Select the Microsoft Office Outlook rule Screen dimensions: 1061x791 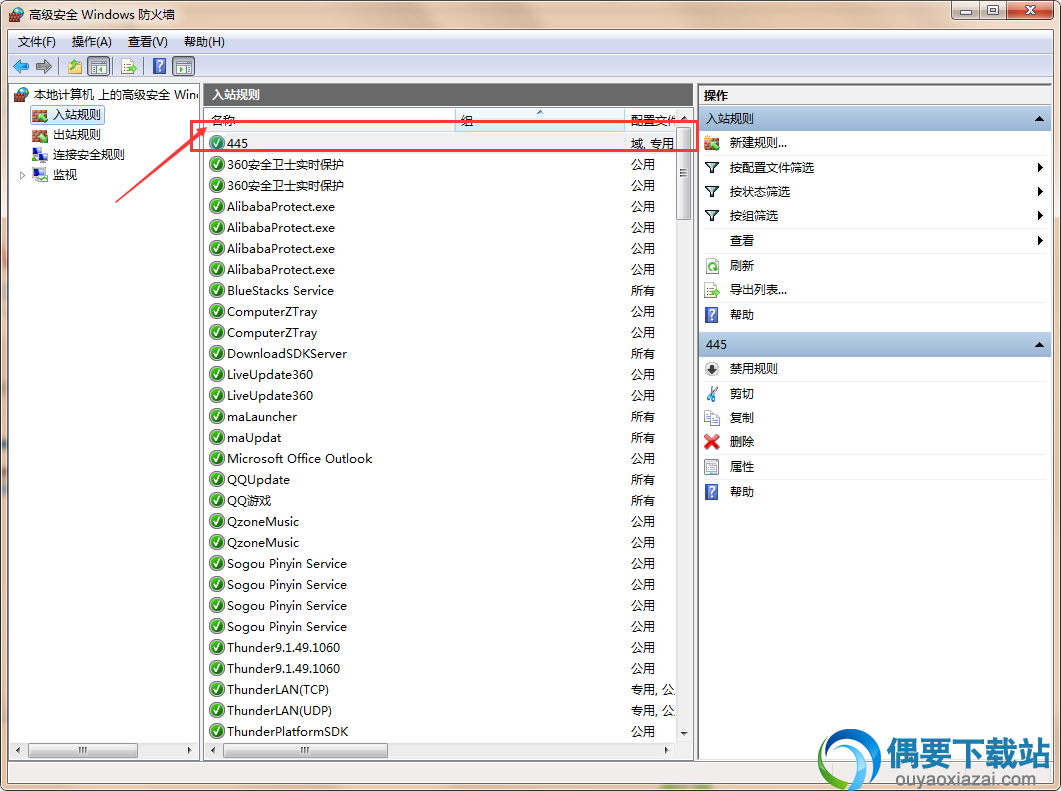click(x=441, y=458)
